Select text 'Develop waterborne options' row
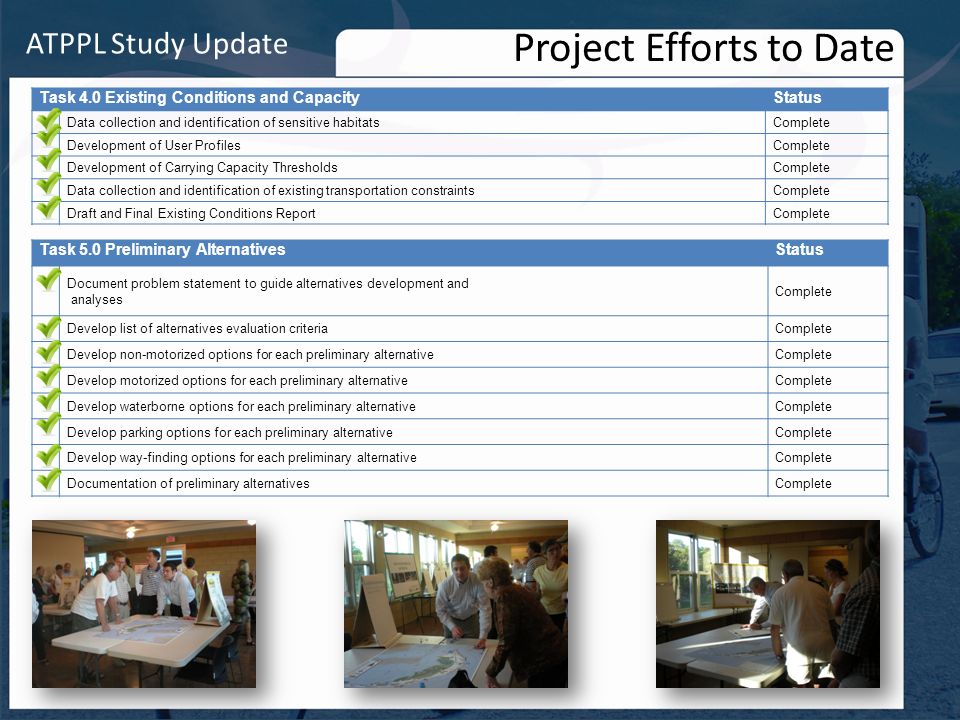960x720 pixels. [x=241, y=407]
